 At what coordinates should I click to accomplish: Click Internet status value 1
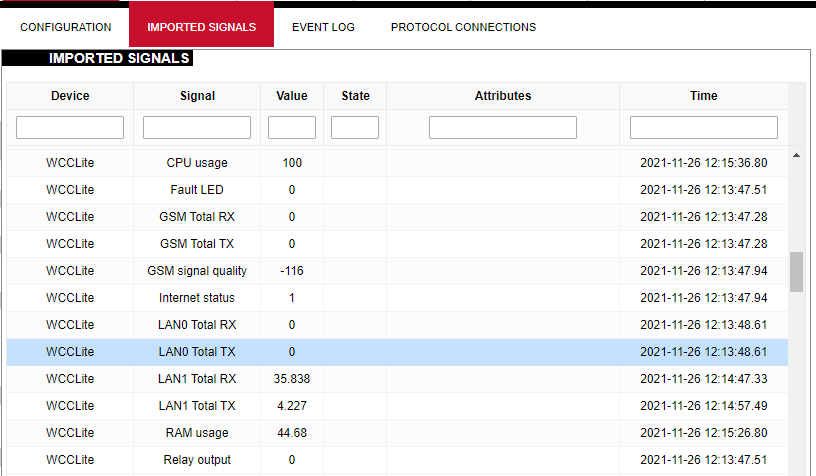(x=292, y=298)
